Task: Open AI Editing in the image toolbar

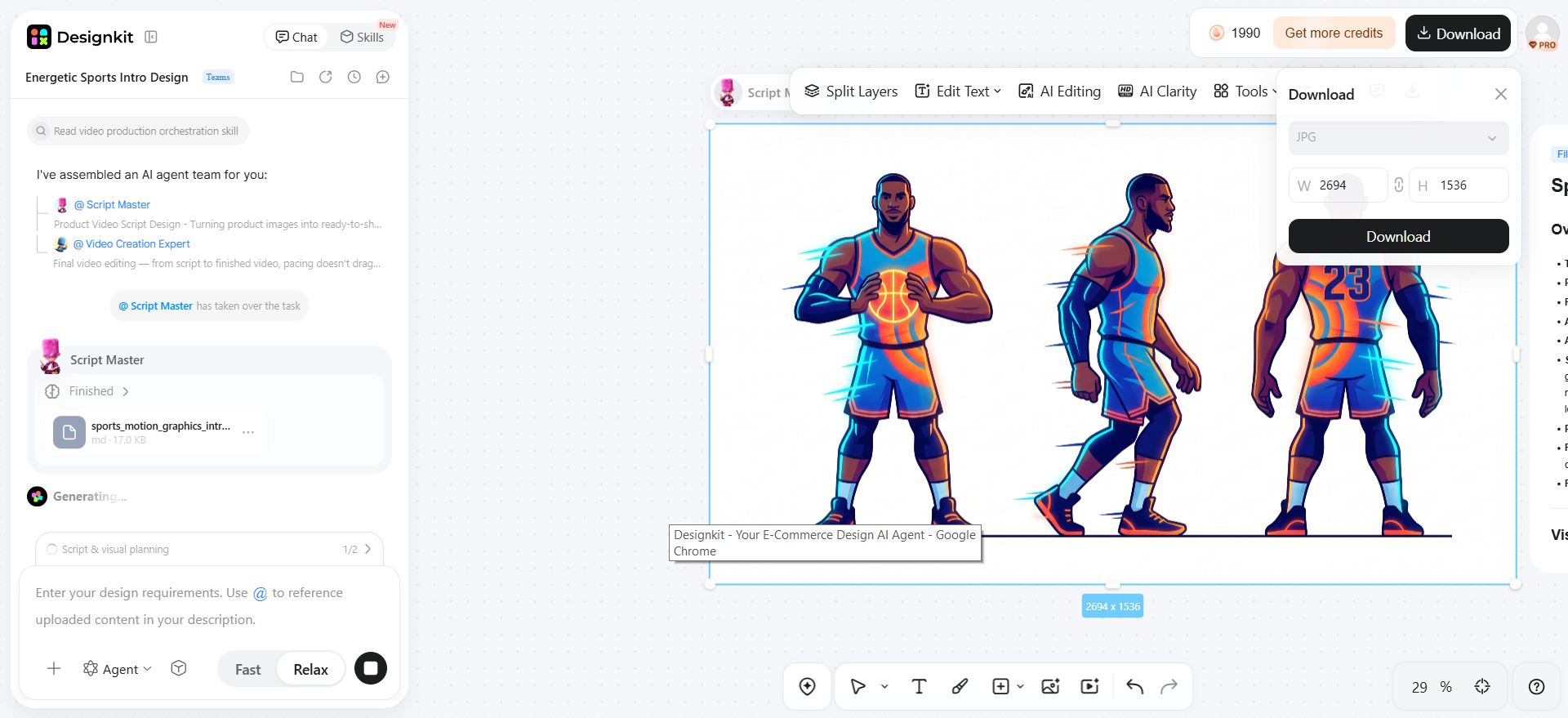Action: pos(1059,91)
